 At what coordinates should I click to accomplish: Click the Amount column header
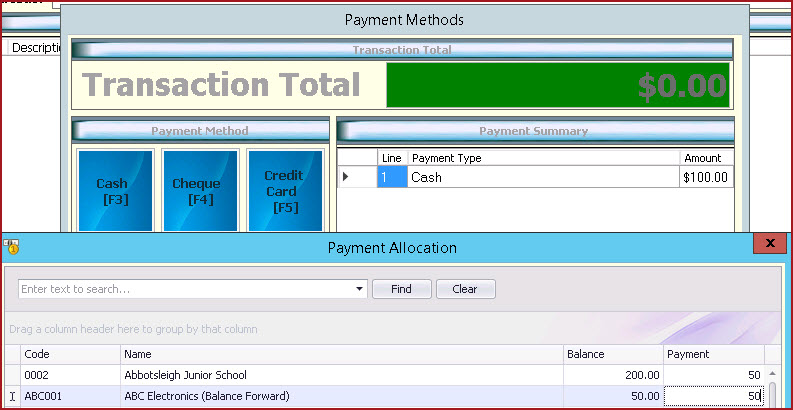pos(706,158)
